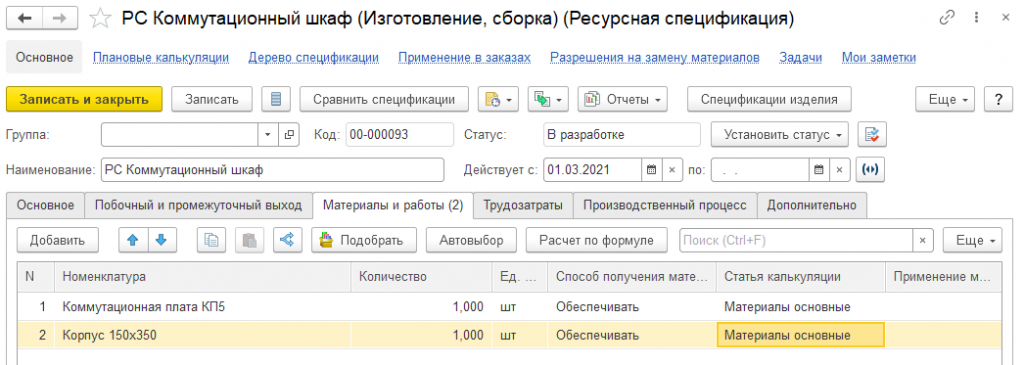
Task: Switch to Производственный процесс tab
Action: coord(665,205)
